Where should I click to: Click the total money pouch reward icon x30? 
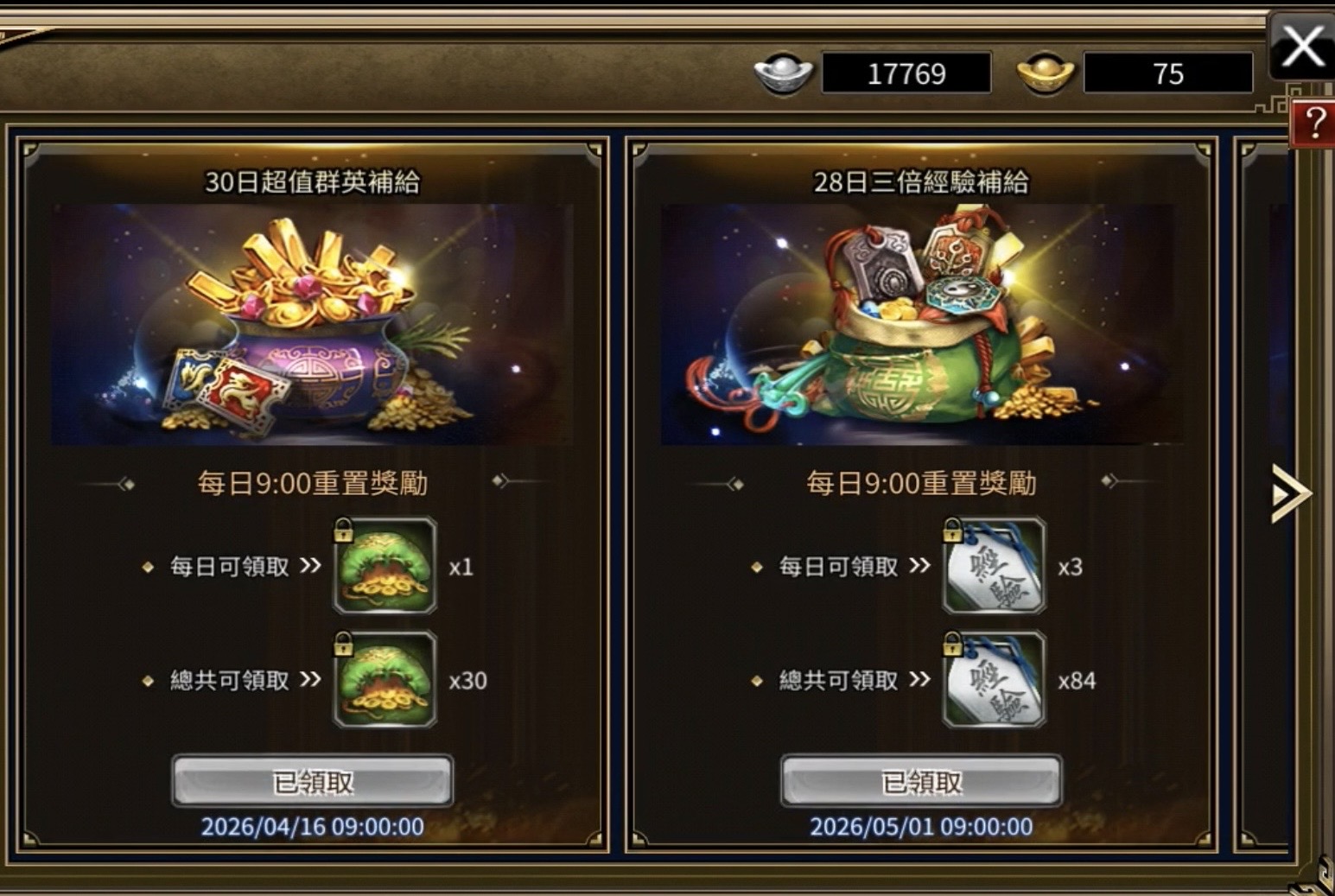[385, 679]
